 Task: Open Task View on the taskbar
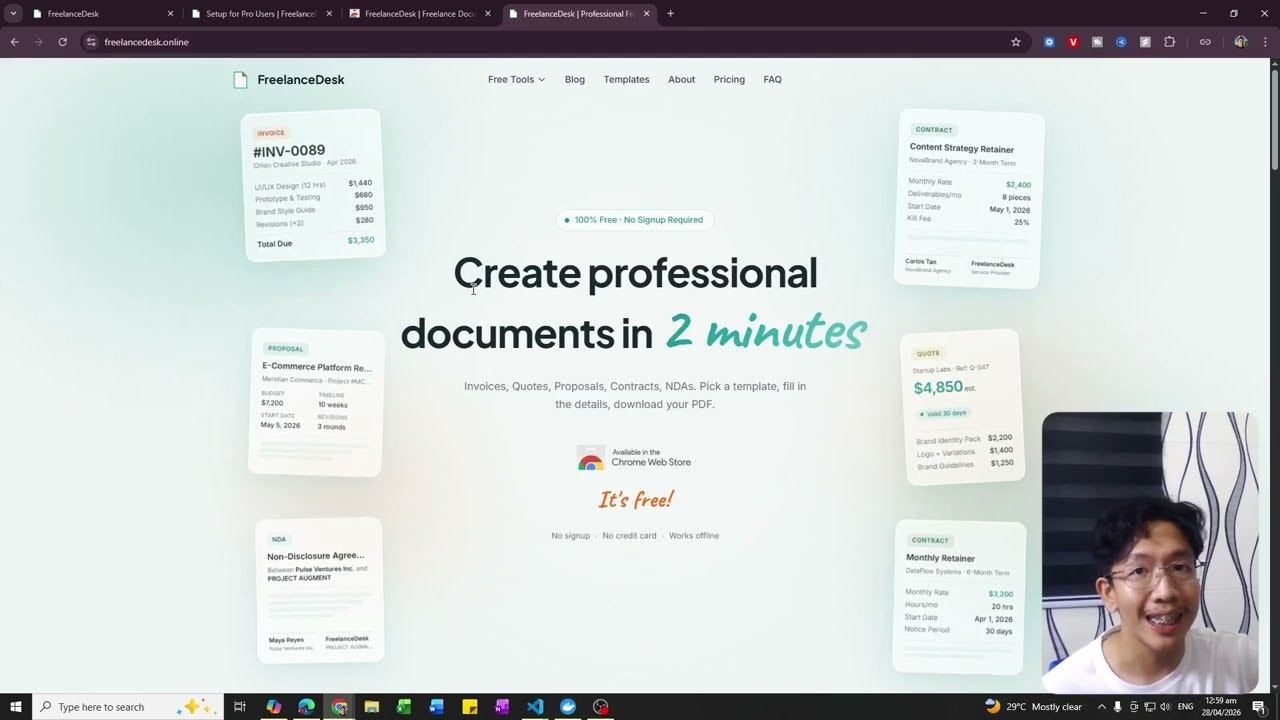(240, 707)
